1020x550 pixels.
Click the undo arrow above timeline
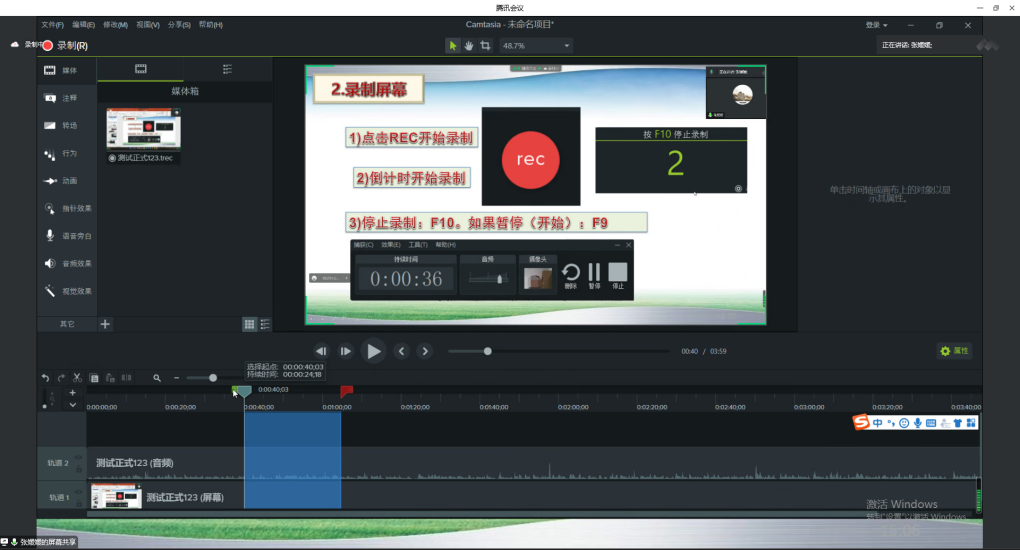tap(45, 378)
